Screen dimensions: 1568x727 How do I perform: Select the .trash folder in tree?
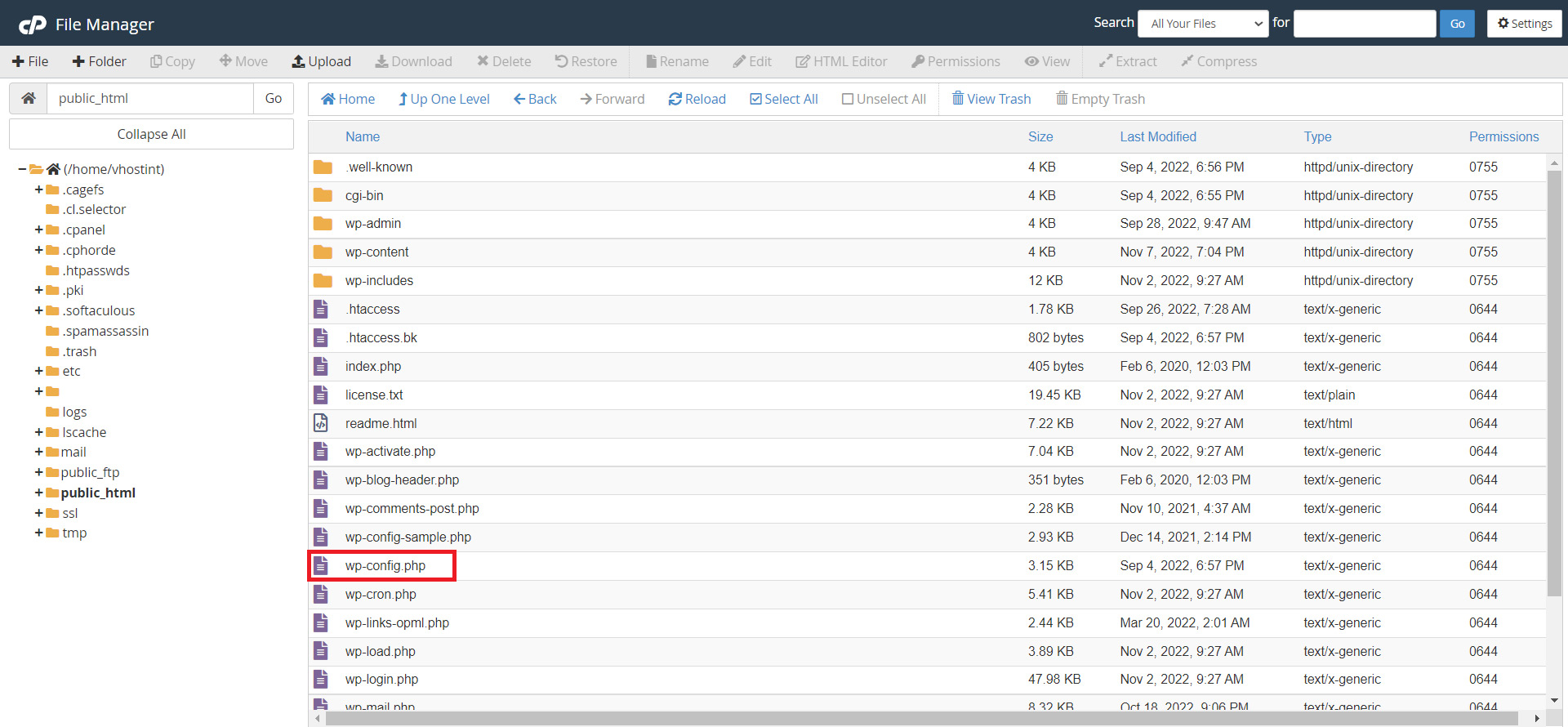(80, 351)
